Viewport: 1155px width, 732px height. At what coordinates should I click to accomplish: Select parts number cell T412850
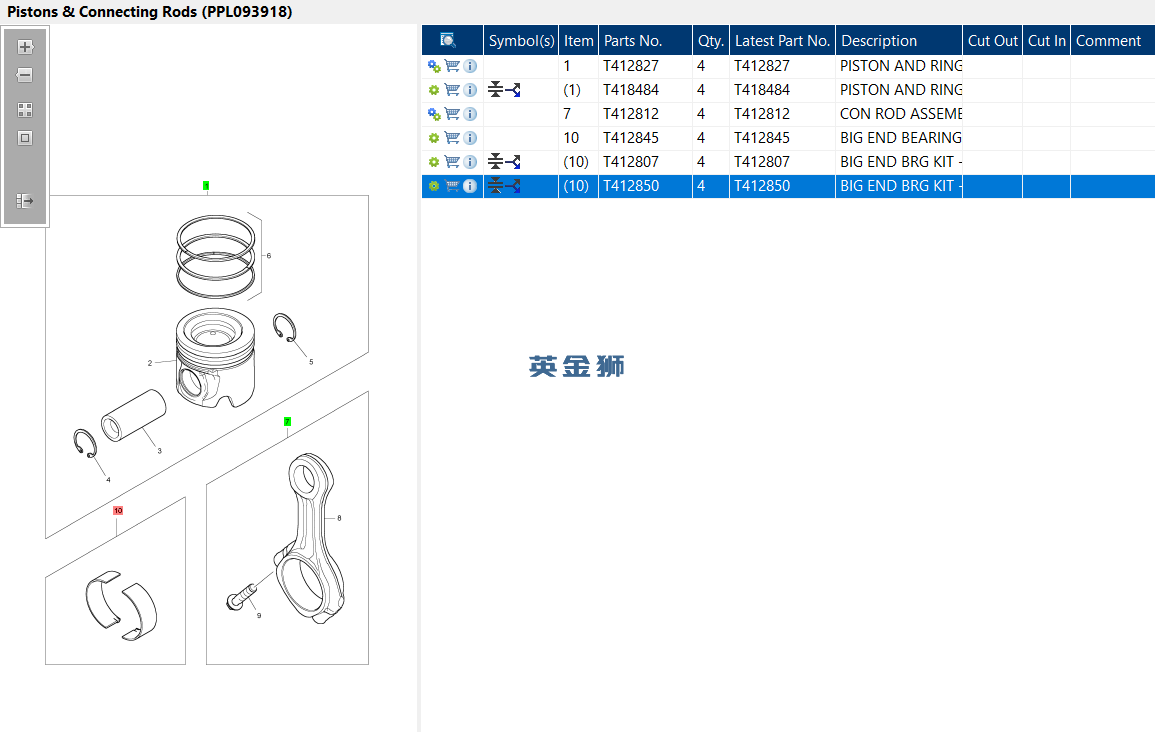point(645,186)
